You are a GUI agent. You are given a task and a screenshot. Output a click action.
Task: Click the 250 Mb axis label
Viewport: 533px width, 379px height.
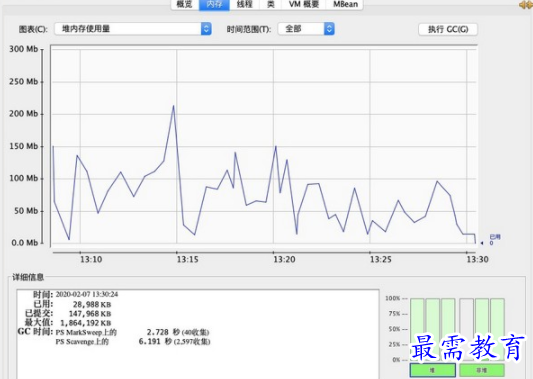(23, 82)
